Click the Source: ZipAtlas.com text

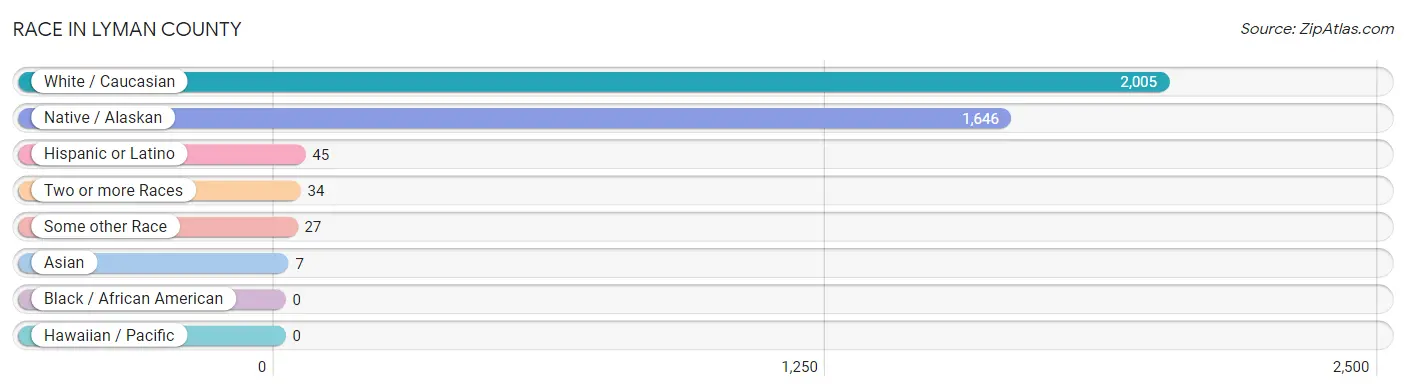[x=1317, y=29]
